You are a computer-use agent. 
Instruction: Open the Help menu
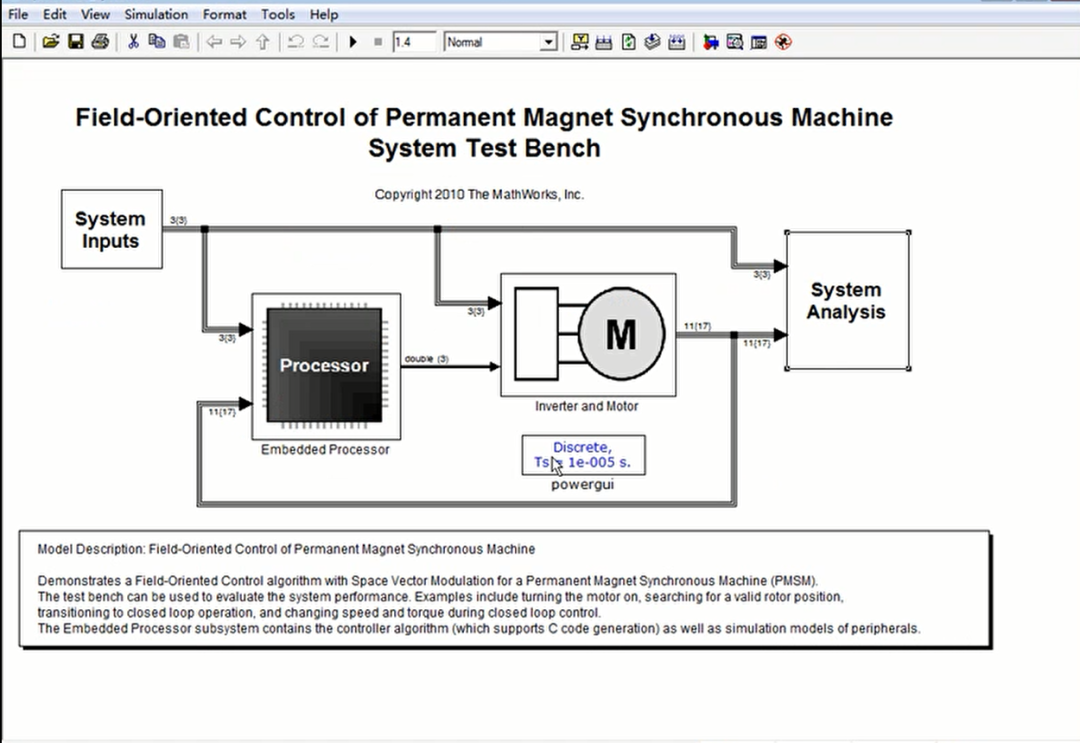(324, 14)
